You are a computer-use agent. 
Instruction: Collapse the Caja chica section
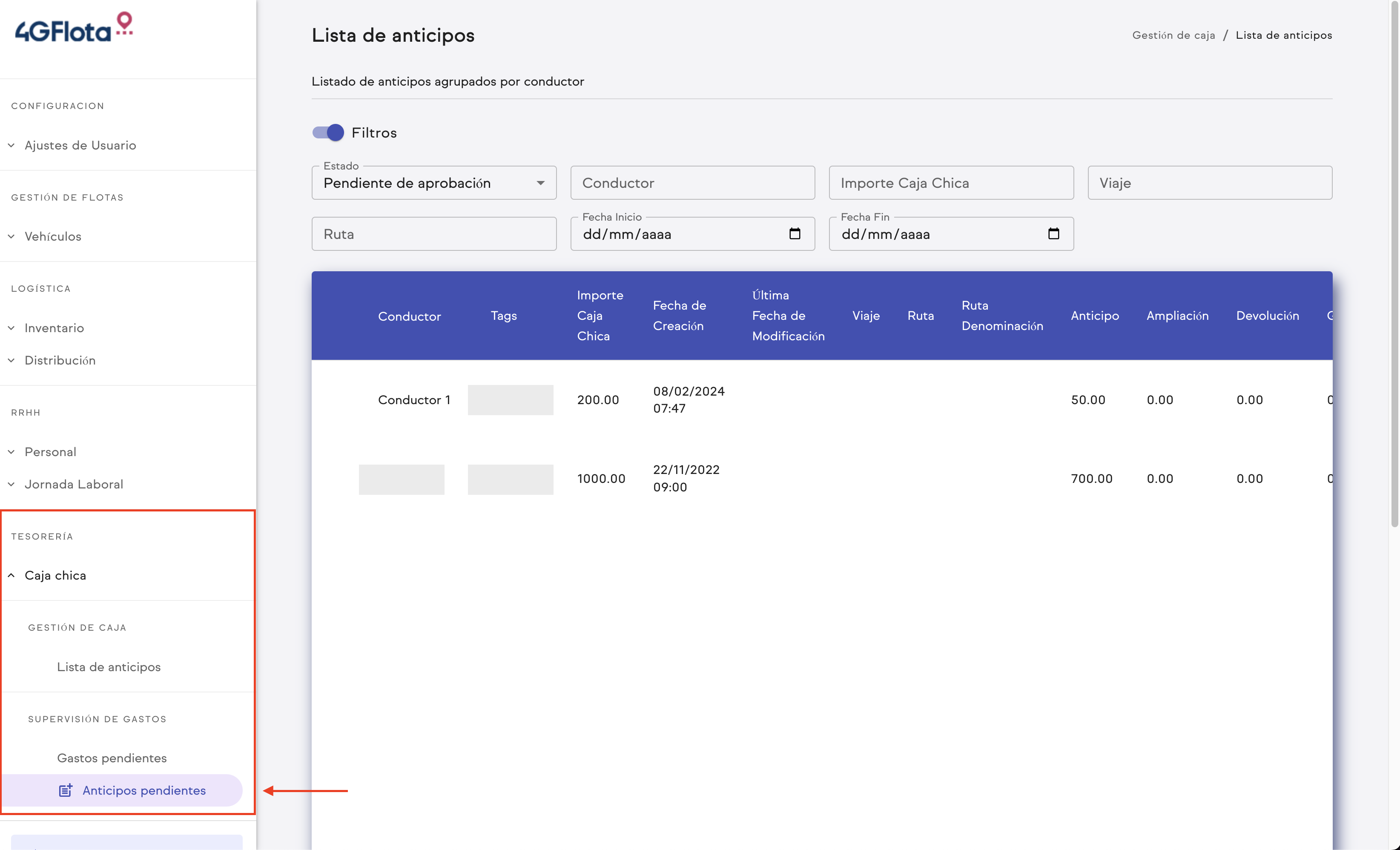55,575
